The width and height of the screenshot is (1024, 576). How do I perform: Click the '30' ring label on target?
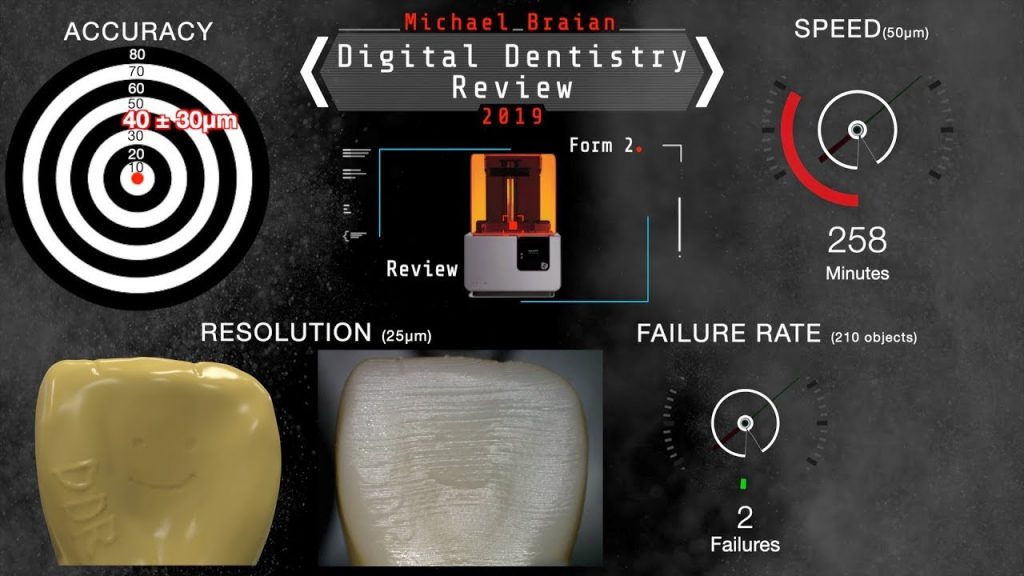pos(135,136)
